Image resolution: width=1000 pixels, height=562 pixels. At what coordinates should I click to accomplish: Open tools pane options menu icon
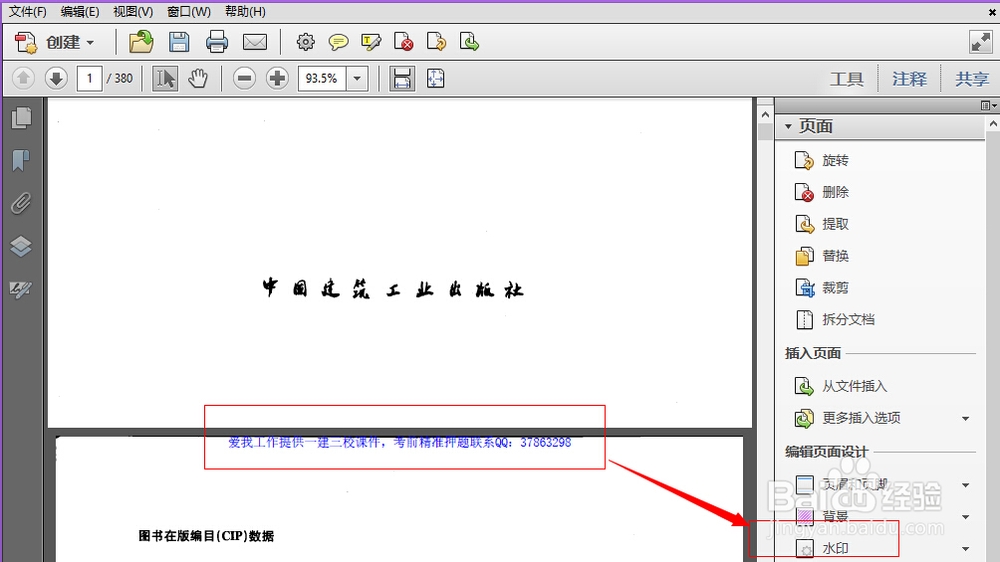point(989,105)
